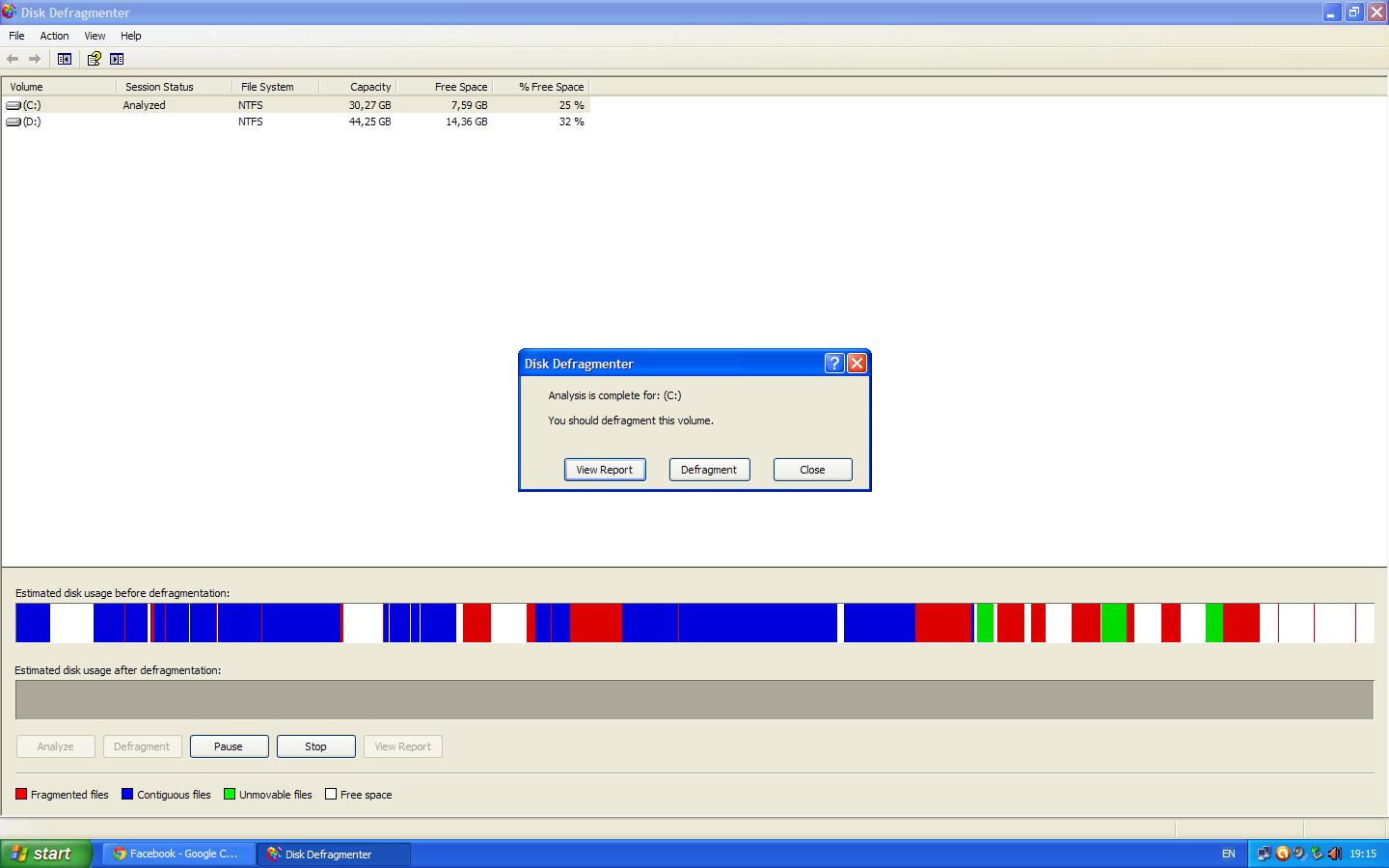Click the (D:) drive icon in the volume list
The width and height of the screenshot is (1389, 868).
14,122
